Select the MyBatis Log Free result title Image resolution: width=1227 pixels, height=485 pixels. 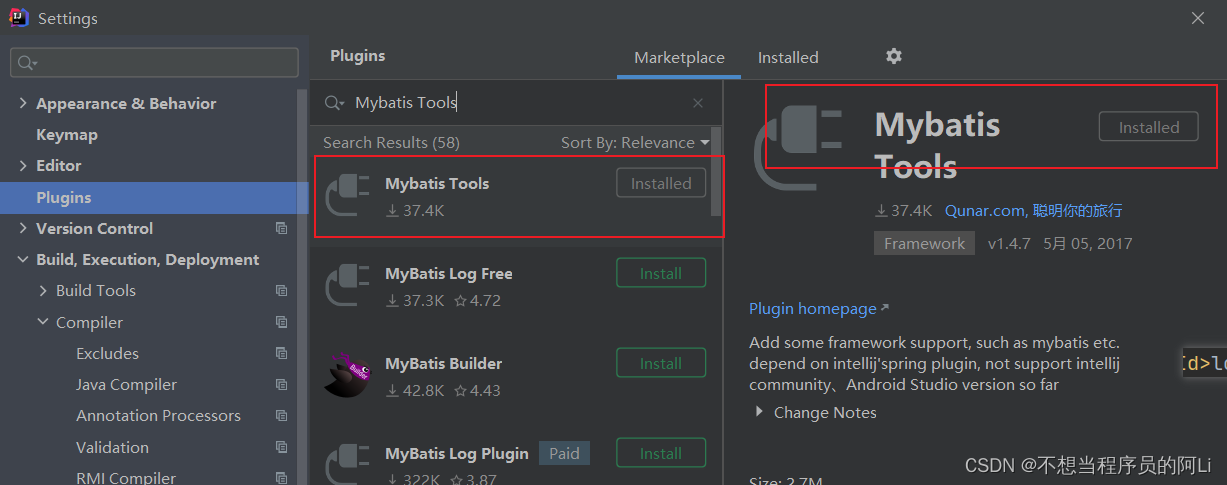[x=449, y=273]
